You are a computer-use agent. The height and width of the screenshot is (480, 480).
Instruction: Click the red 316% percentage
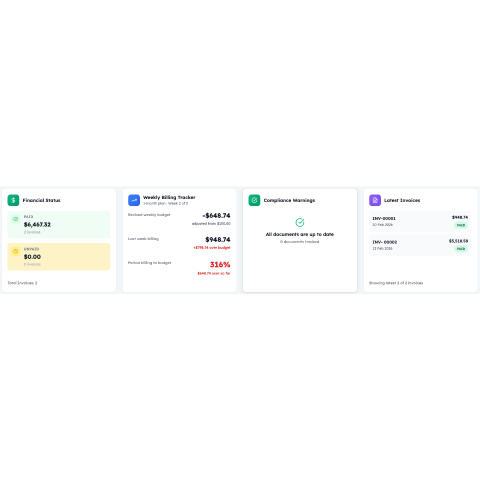pyautogui.click(x=220, y=265)
